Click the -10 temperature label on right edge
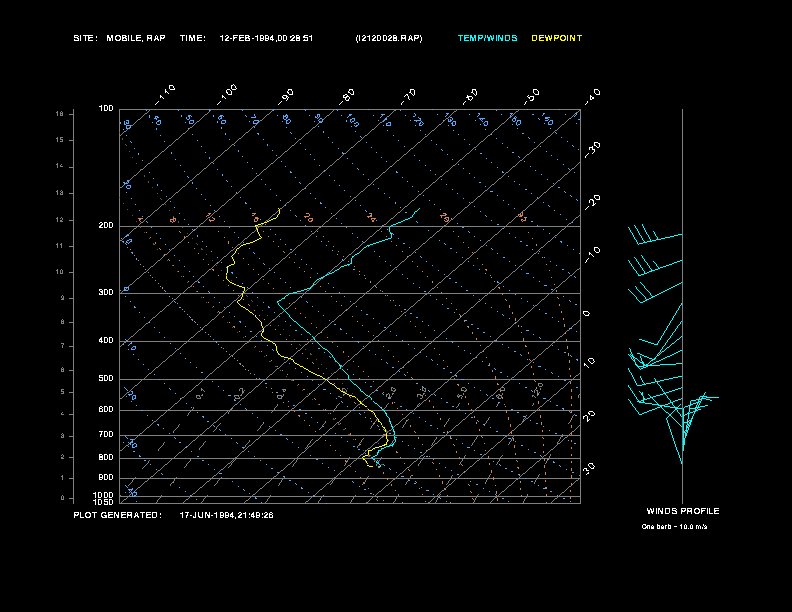Viewport: 792px width, 612px height. 592,255
